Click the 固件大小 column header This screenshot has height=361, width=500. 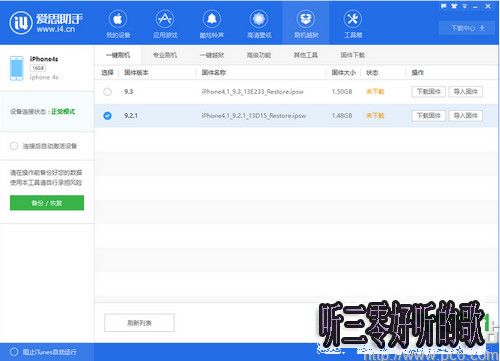pos(343,72)
